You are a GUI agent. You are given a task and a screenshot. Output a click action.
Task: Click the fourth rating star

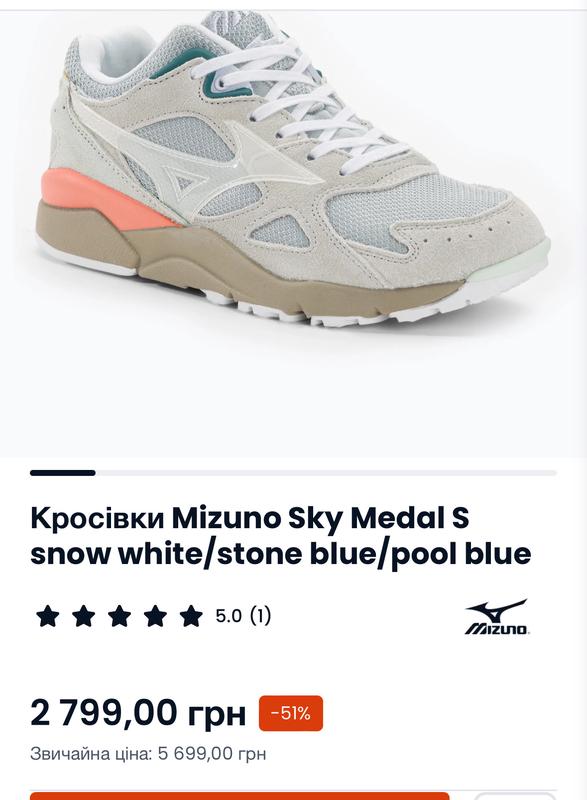tap(155, 616)
